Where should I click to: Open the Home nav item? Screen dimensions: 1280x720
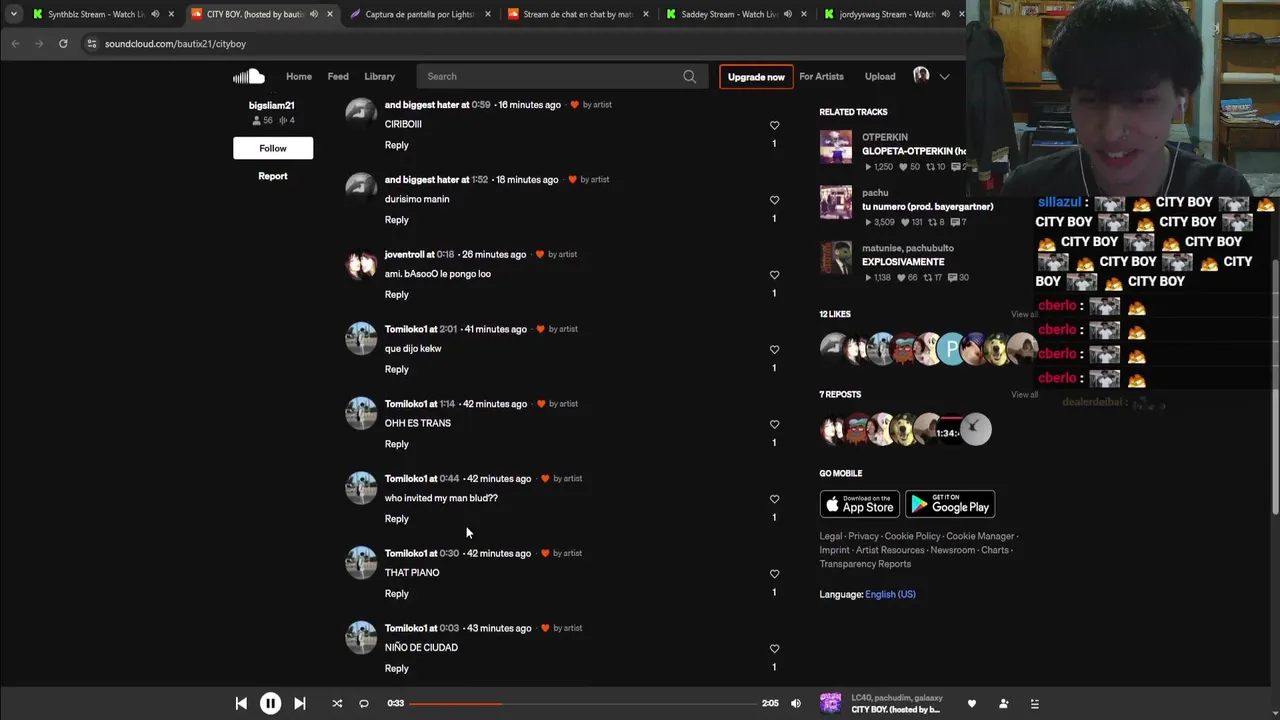299,77
